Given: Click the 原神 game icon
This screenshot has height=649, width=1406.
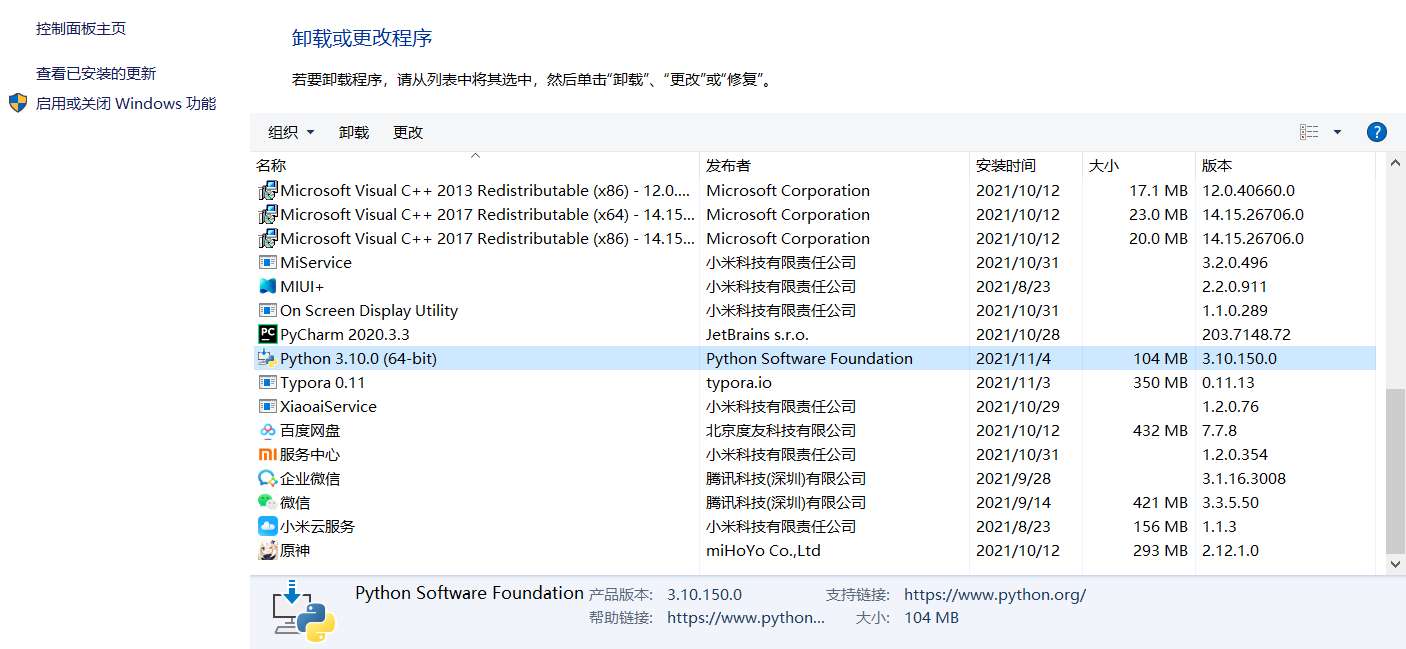Looking at the screenshot, I should click(x=267, y=550).
